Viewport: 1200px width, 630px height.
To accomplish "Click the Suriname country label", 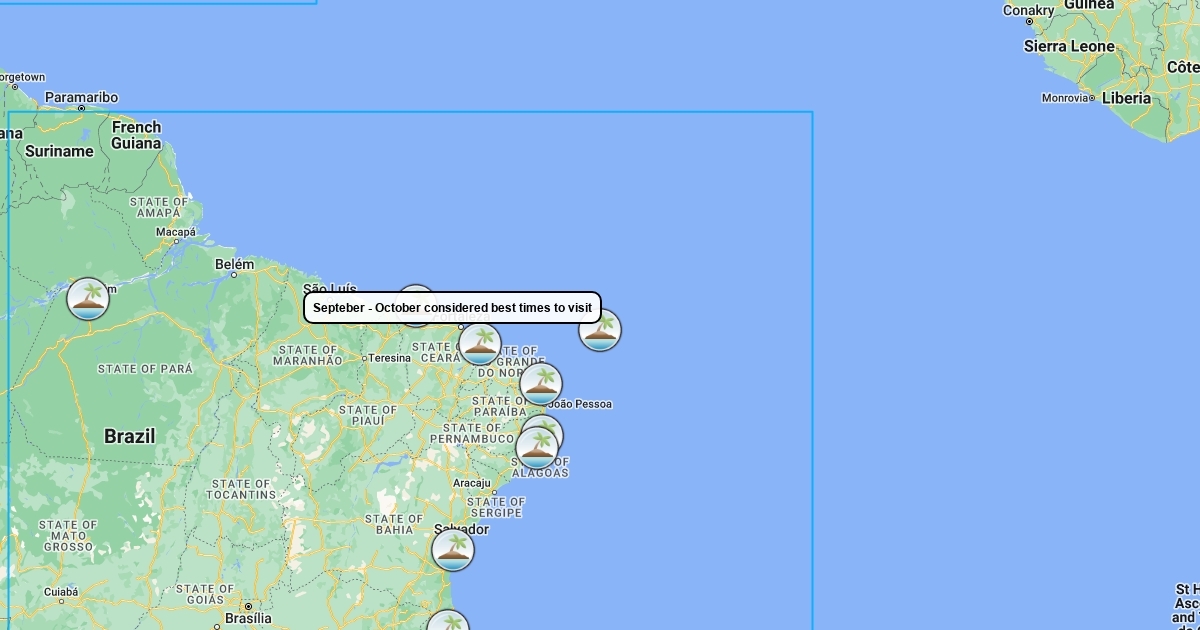I will (x=59, y=151).
